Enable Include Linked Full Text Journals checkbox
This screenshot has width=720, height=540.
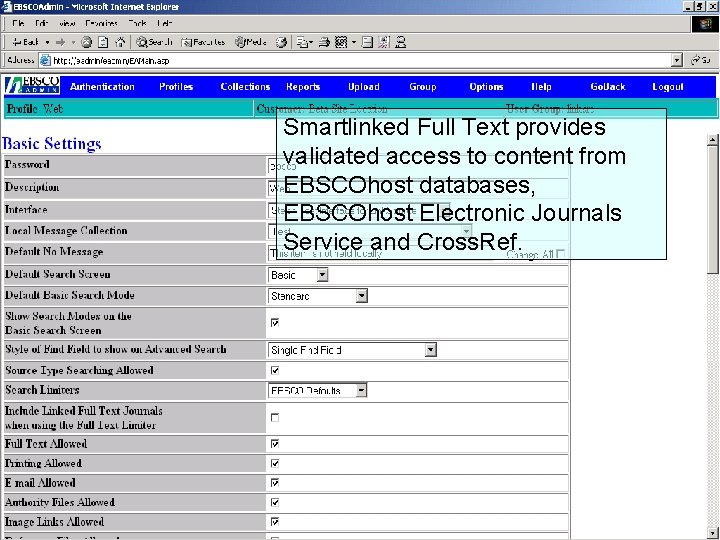(x=275, y=417)
